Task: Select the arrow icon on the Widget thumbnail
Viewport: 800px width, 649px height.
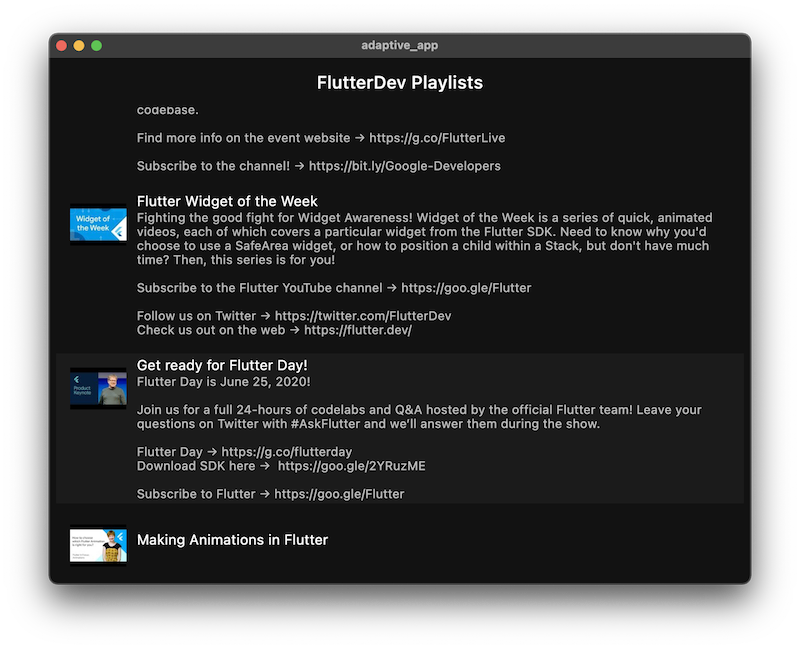Action: click(x=118, y=230)
